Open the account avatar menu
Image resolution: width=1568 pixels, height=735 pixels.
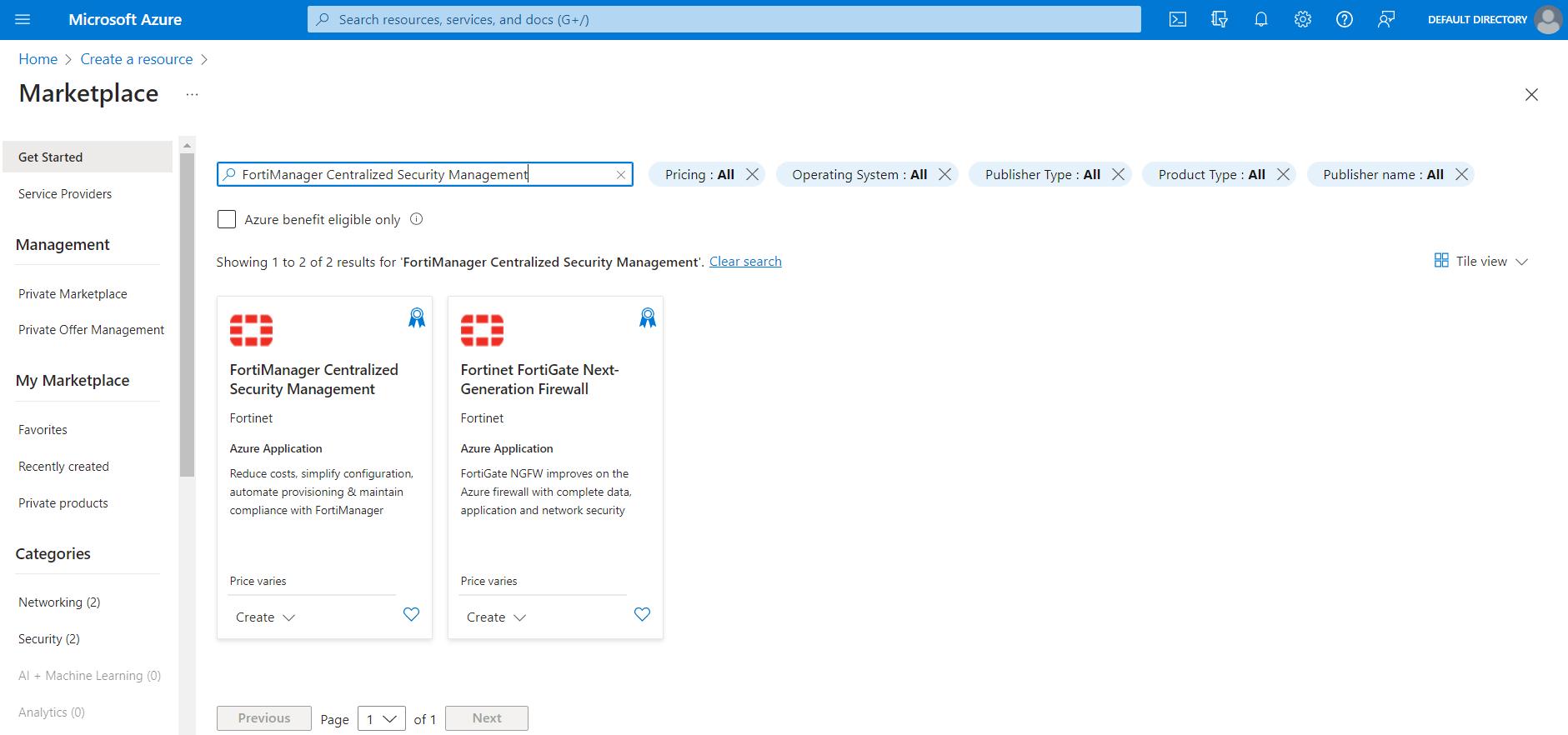click(x=1548, y=19)
